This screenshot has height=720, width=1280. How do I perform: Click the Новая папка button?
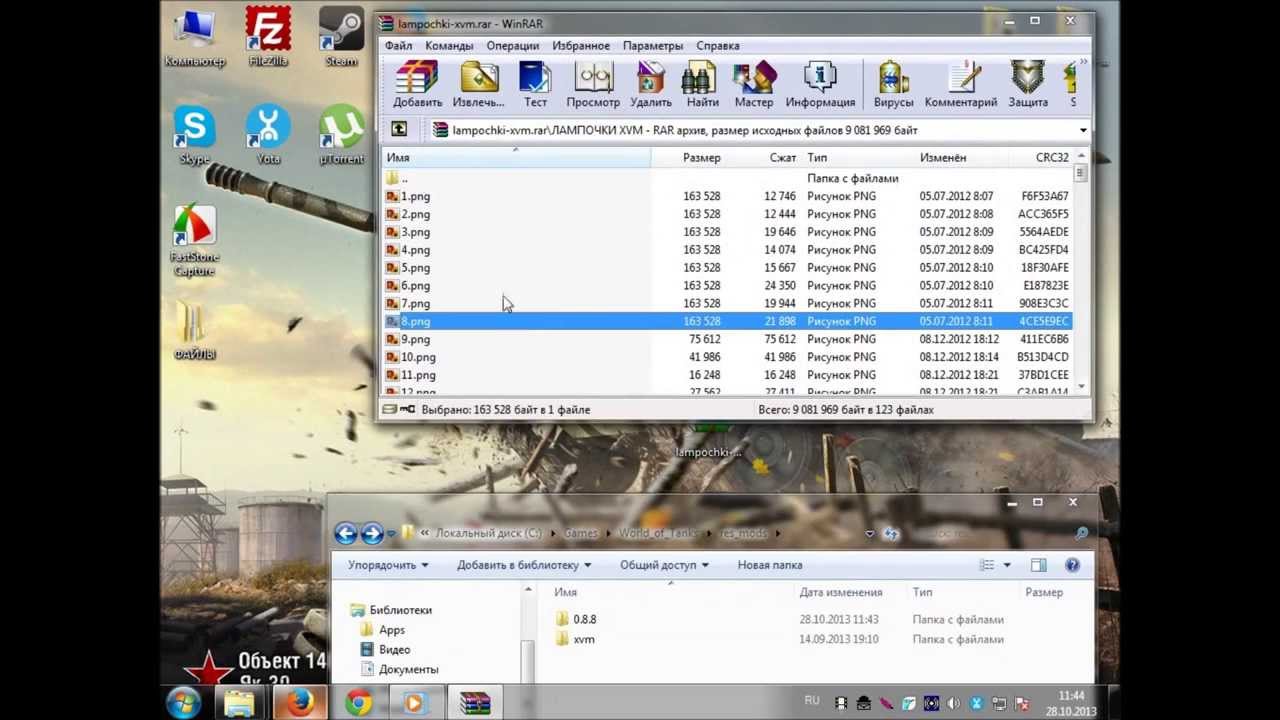tap(770, 565)
